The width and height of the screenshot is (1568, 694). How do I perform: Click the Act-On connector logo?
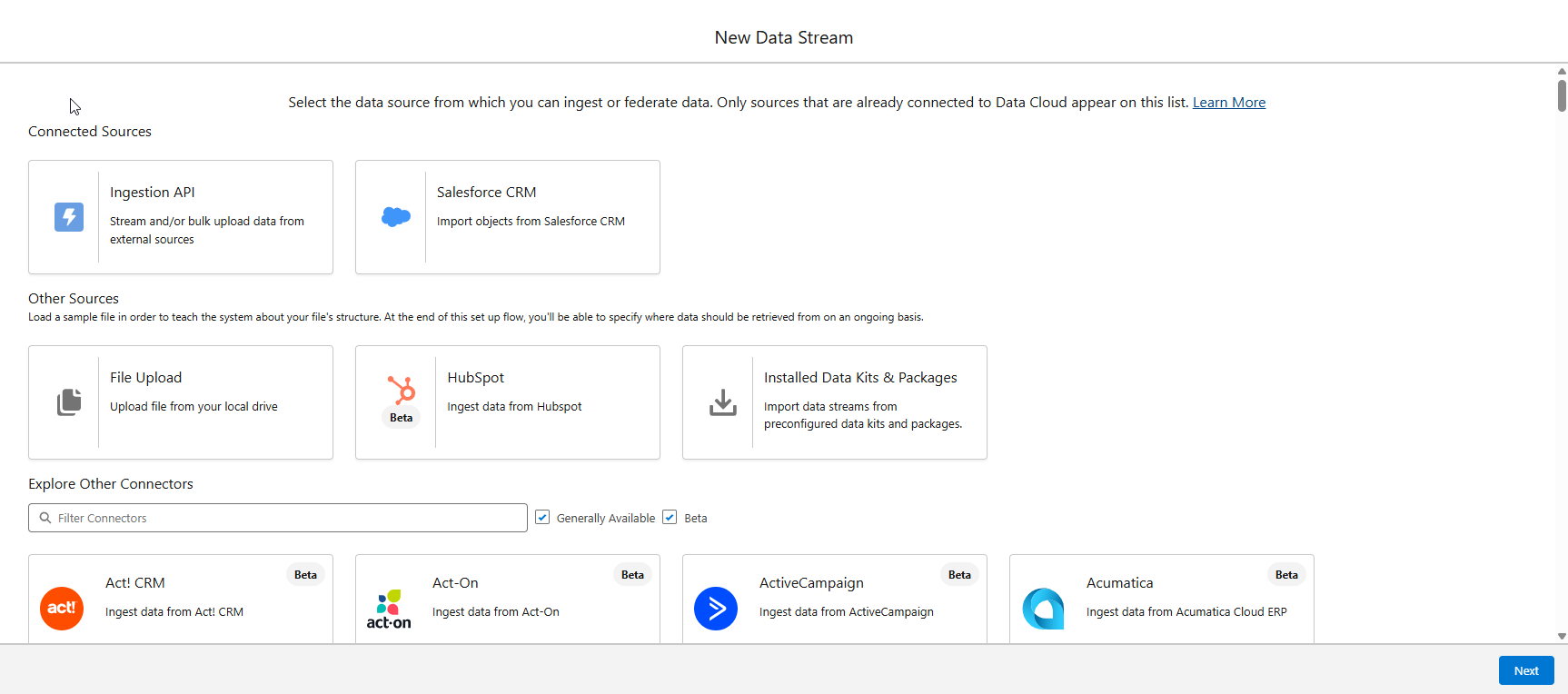pos(389,609)
